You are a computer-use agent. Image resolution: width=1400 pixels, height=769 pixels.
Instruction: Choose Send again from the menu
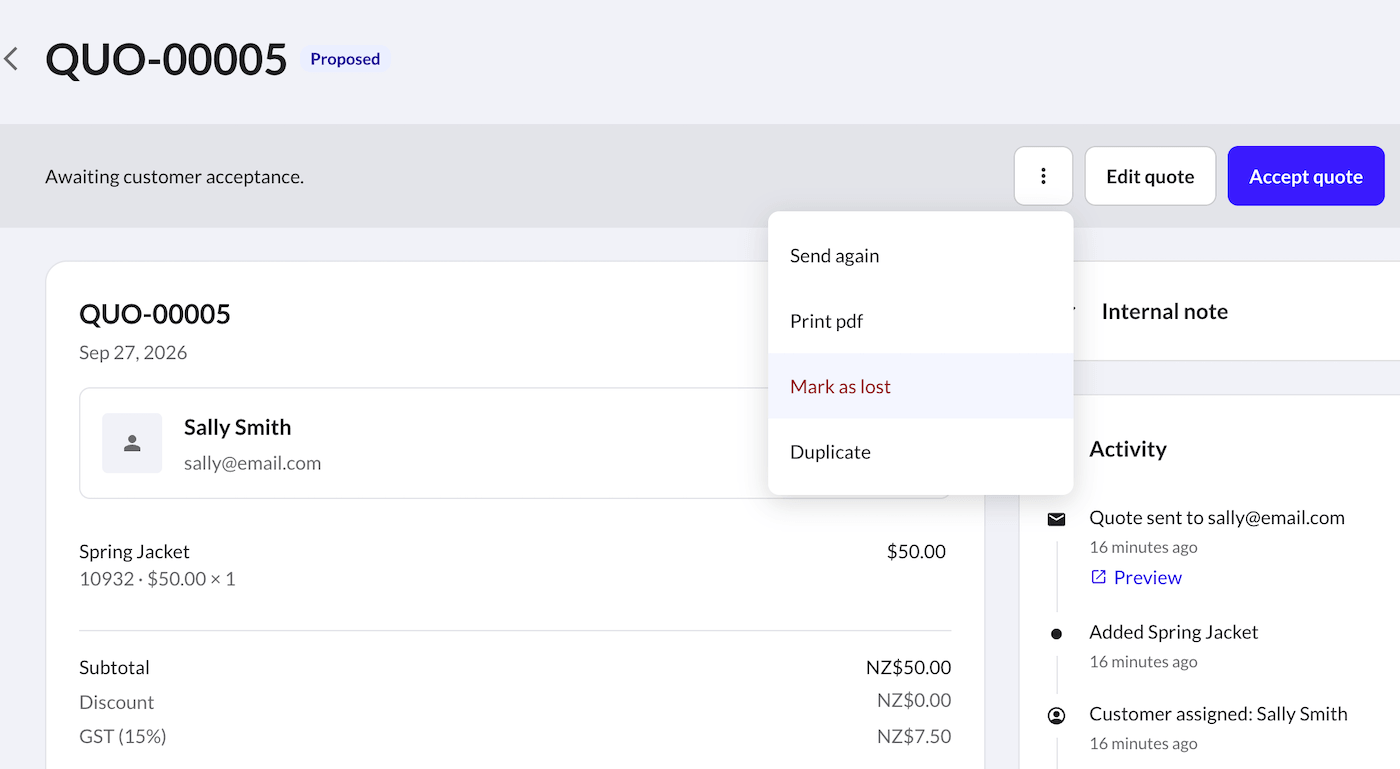[x=920, y=256]
